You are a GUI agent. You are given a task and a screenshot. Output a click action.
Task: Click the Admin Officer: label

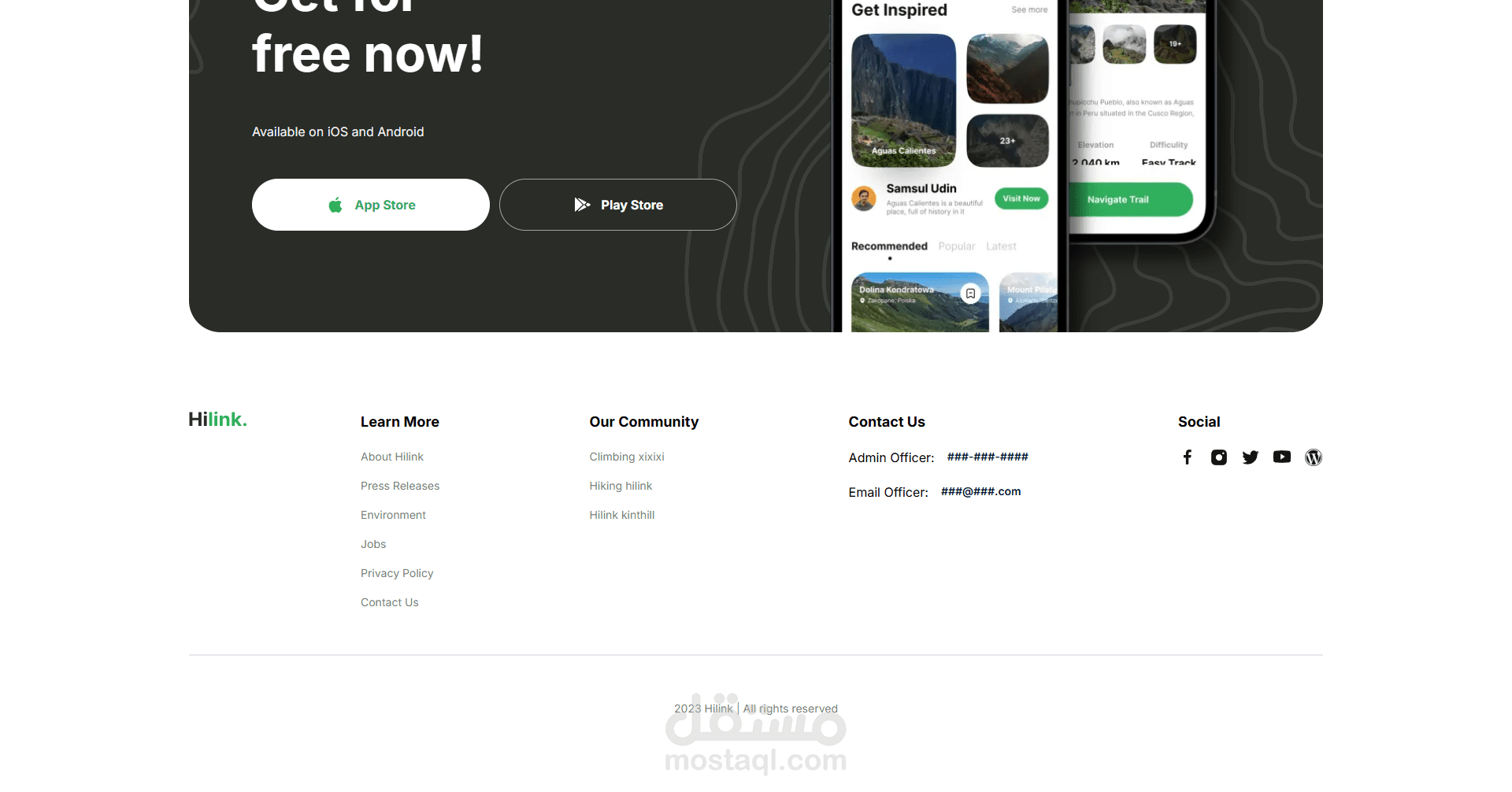[891, 457]
